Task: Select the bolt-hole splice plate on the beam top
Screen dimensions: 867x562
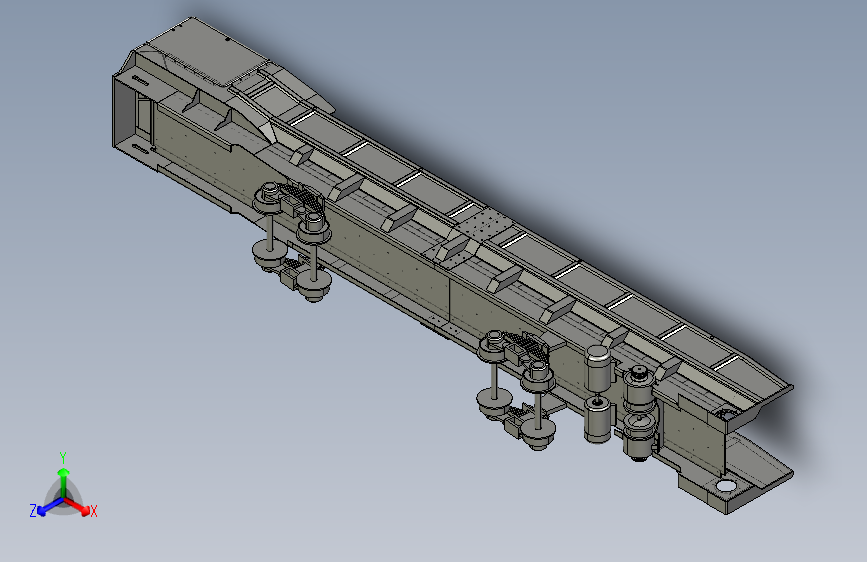Action: 482,226
